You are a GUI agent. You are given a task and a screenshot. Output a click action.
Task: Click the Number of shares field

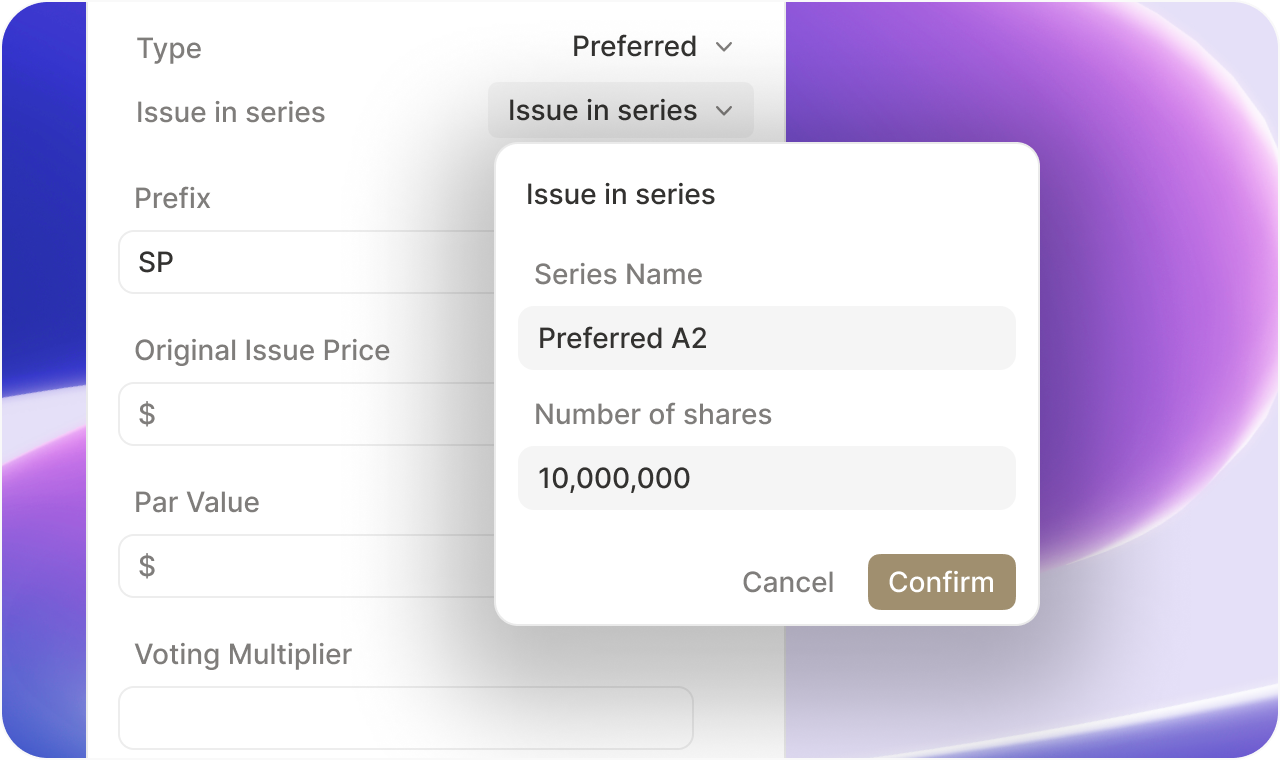click(x=767, y=478)
